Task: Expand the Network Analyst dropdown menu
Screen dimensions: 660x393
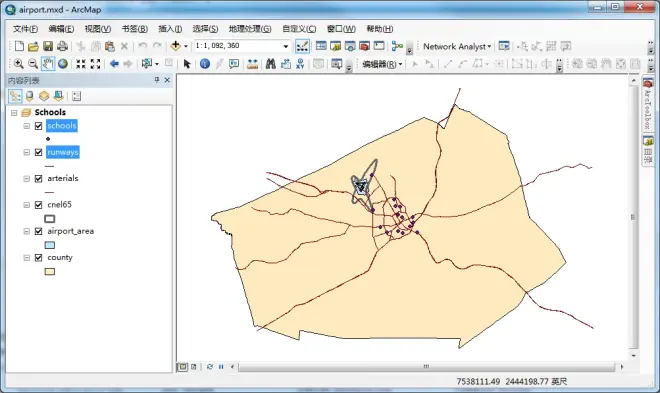Action: point(457,46)
